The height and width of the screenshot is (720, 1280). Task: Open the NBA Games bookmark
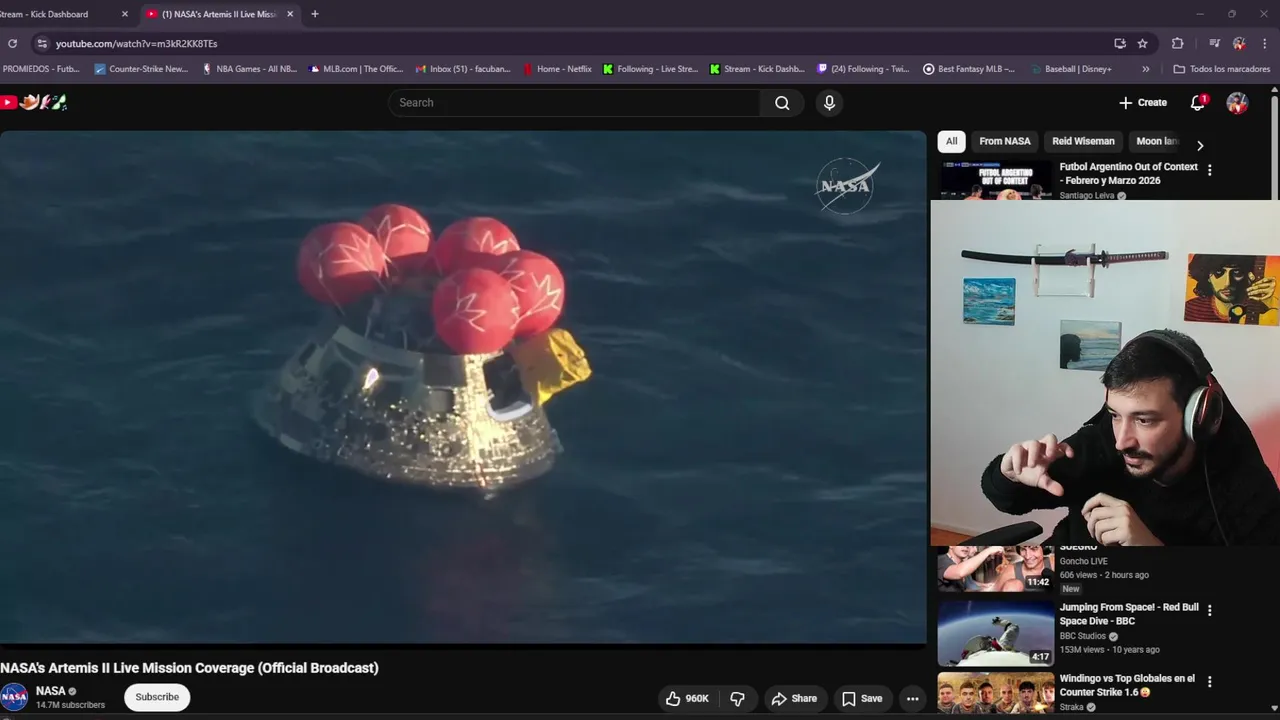pyautogui.click(x=249, y=69)
